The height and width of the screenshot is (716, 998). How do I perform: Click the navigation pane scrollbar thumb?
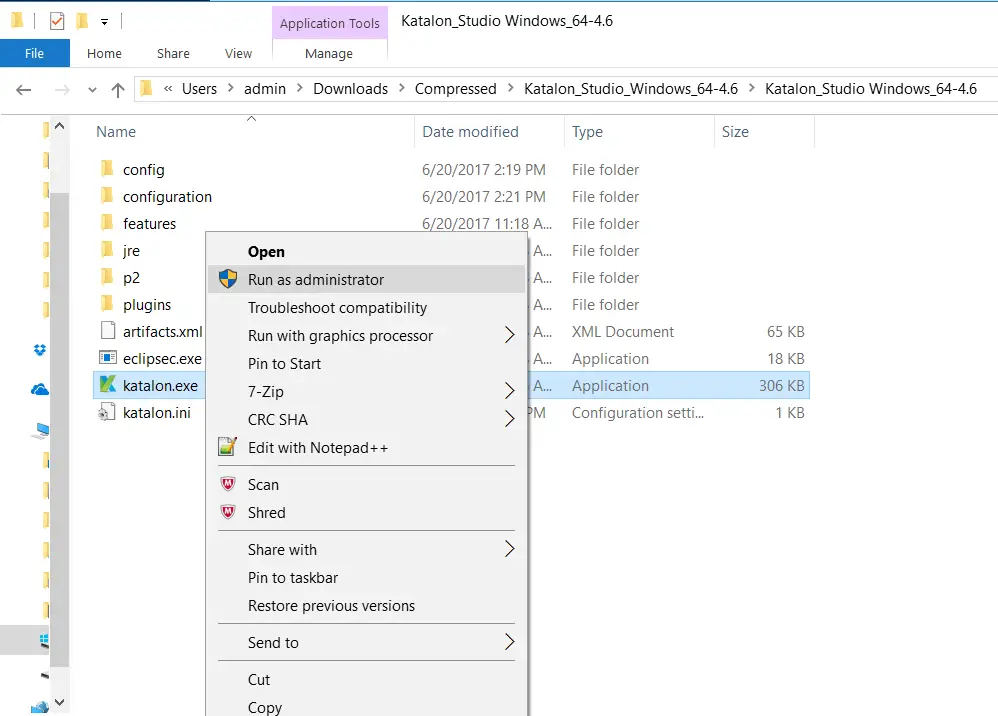pyautogui.click(x=59, y=430)
